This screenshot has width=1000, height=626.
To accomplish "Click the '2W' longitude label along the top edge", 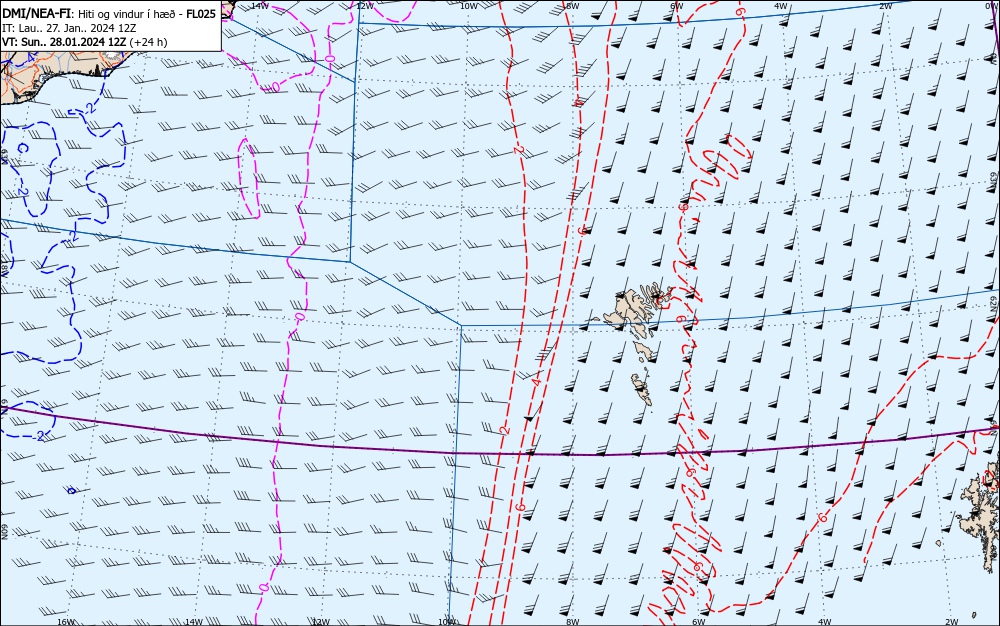I will pos(885,5).
